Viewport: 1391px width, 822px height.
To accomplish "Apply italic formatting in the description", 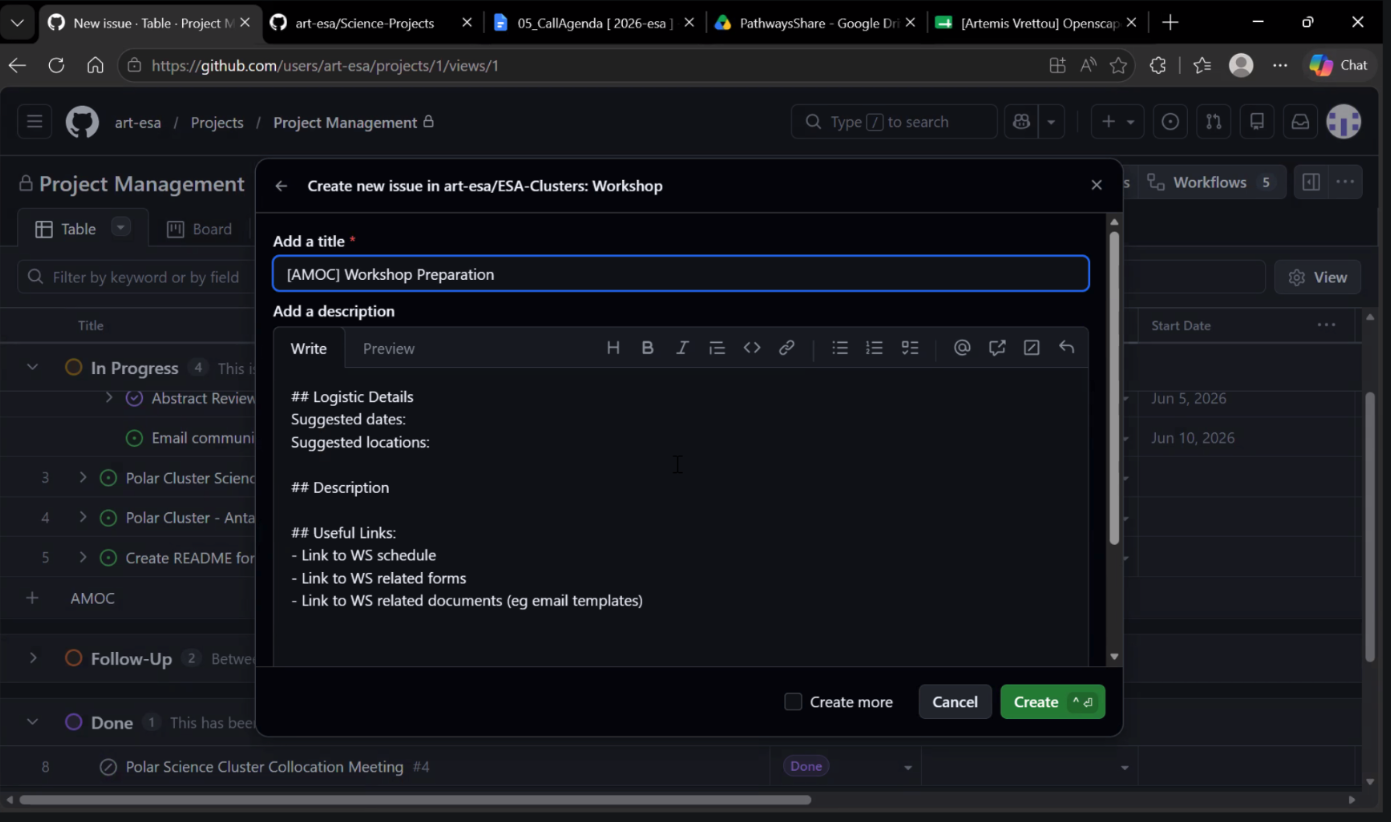I will [682, 348].
